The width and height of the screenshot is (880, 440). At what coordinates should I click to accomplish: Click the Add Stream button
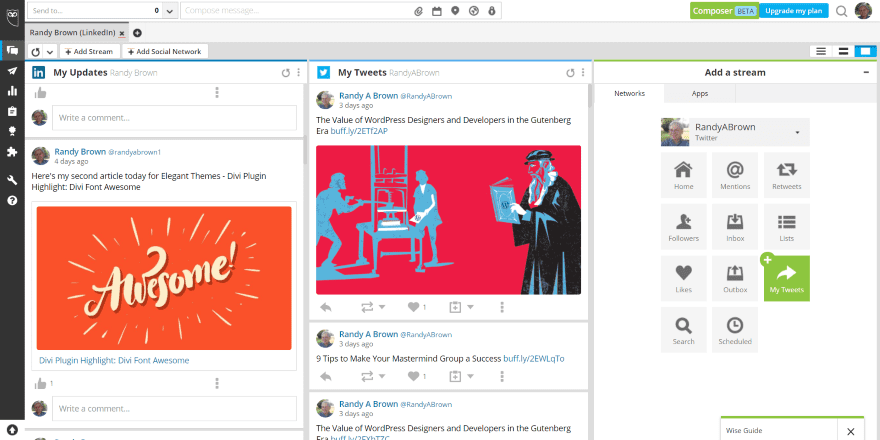[89, 52]
